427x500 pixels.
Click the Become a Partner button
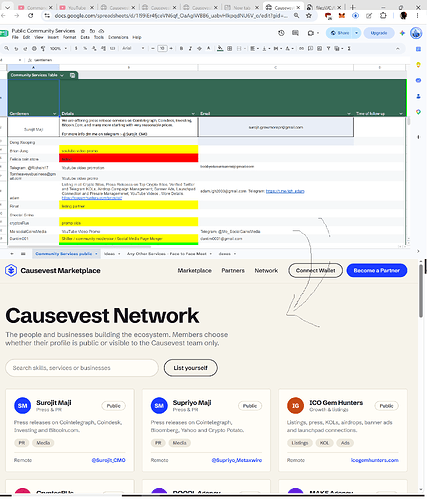(x=377, y=270)
